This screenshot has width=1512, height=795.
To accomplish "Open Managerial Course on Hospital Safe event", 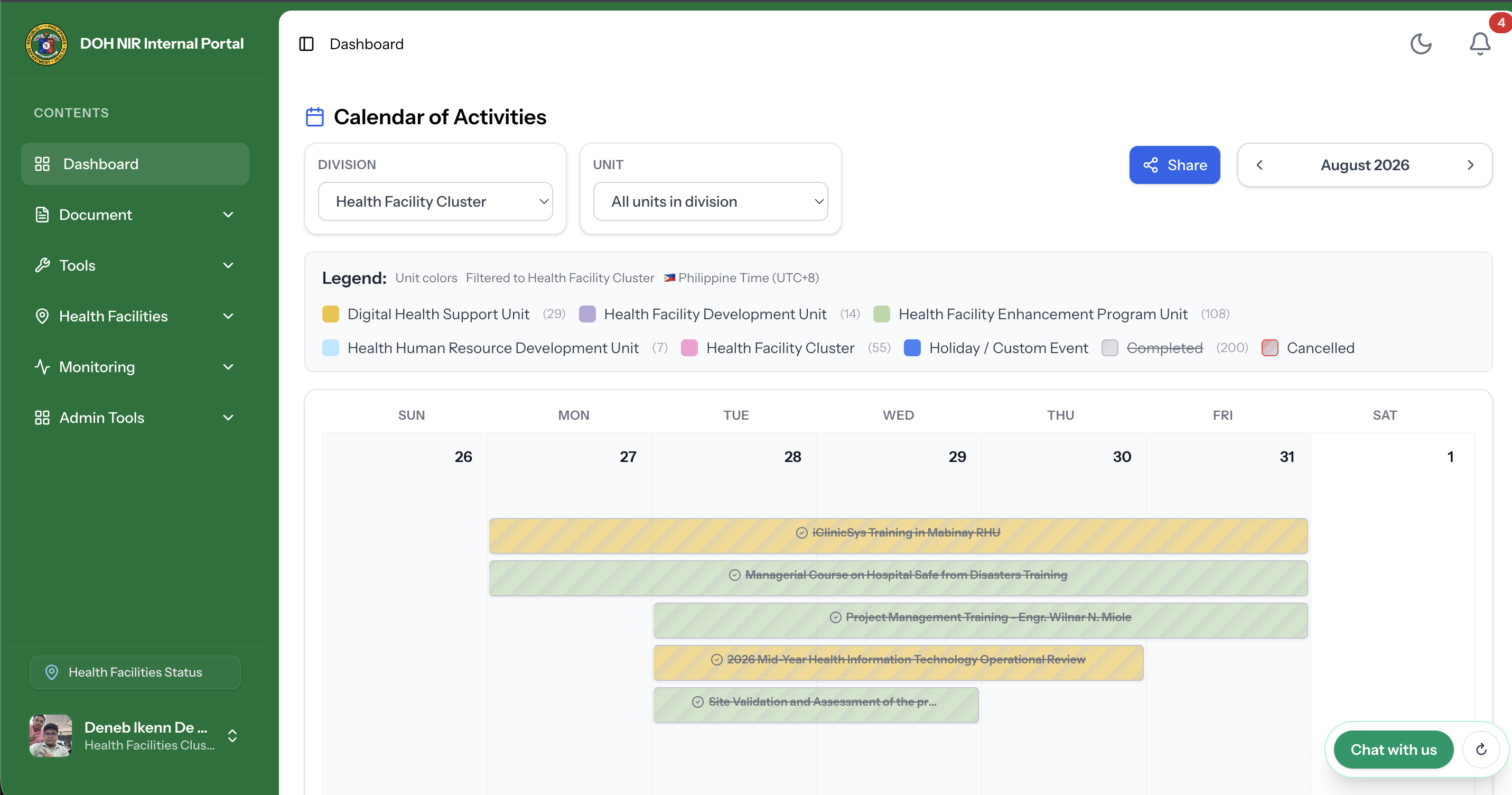I will (x=898, y=578).
